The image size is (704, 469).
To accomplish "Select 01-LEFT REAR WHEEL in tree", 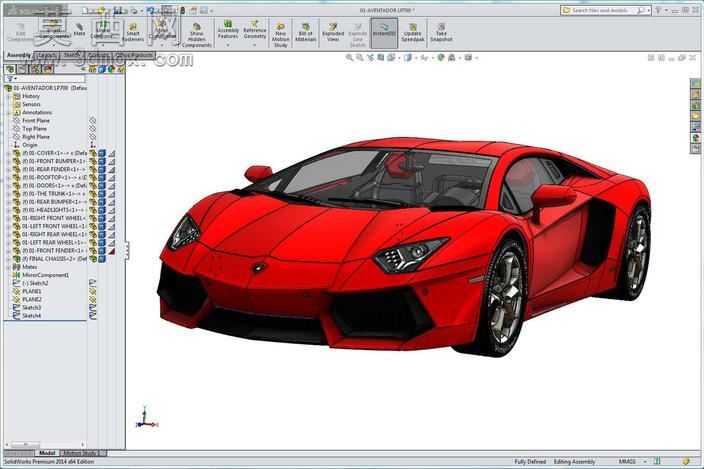I will click(x=54, y=242).
